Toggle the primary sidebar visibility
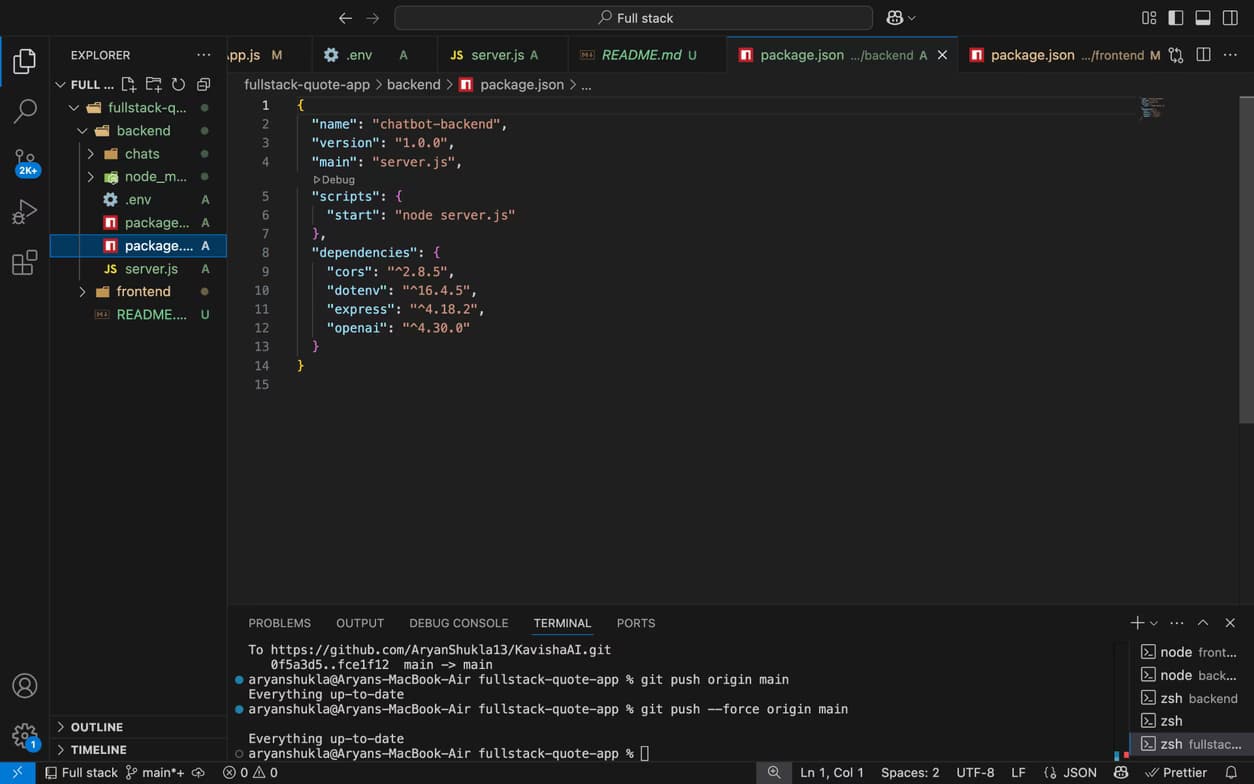The image size is (1254, 784). click(x=1176, y=18)
